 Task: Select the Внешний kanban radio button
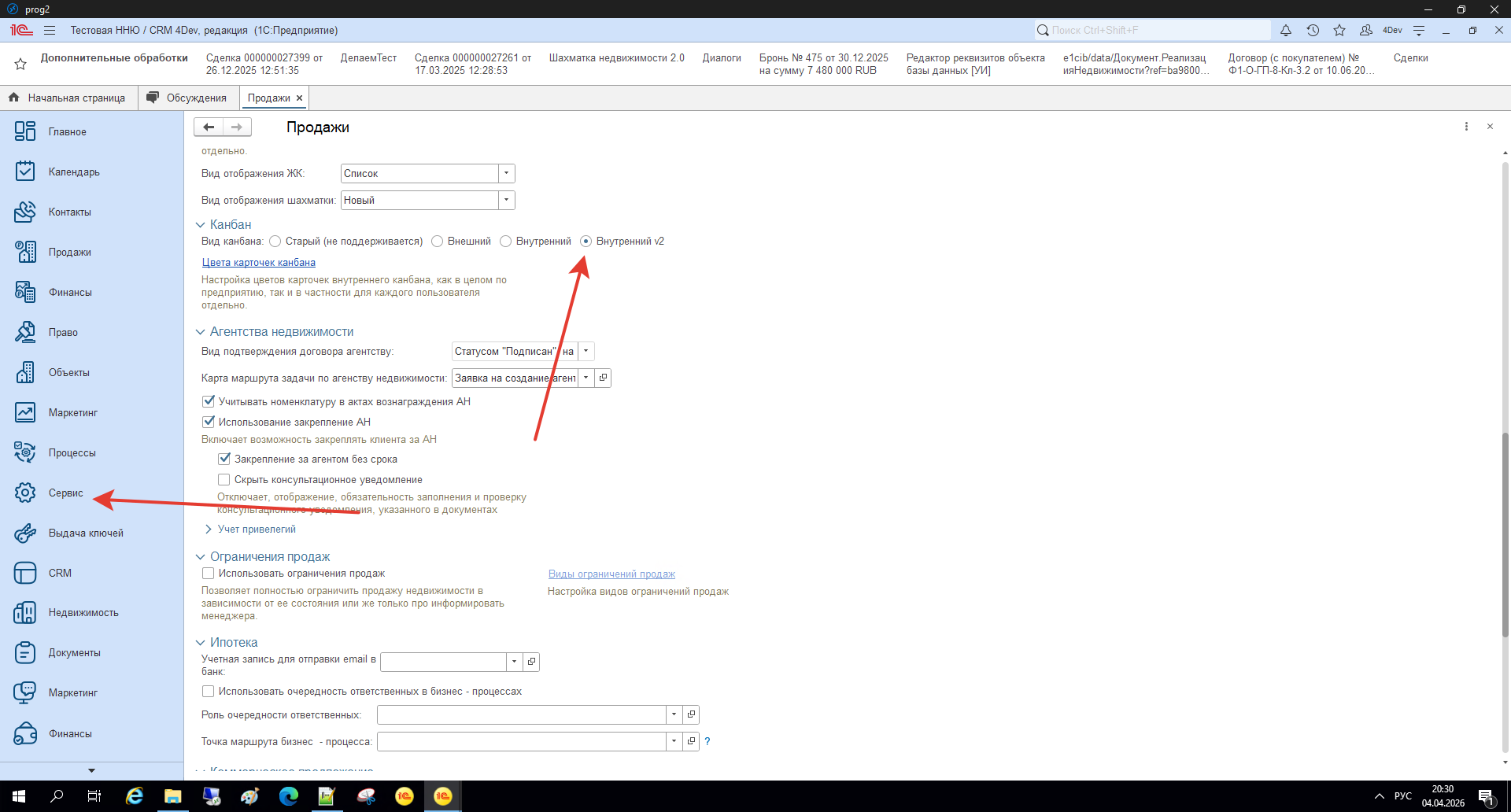click(x=438, y=242)
